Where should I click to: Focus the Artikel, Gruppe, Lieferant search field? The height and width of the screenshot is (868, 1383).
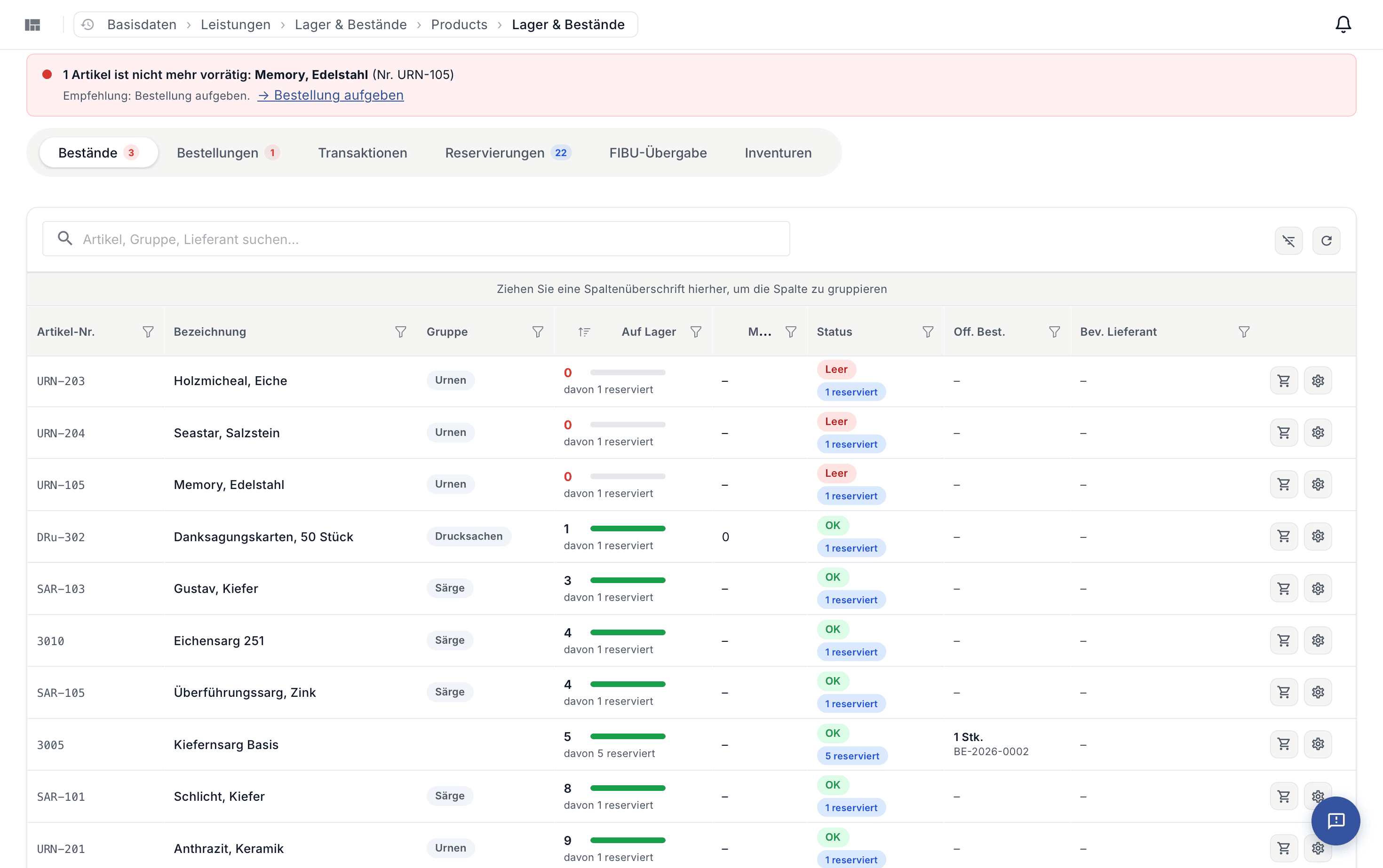[x=416, y=239]
